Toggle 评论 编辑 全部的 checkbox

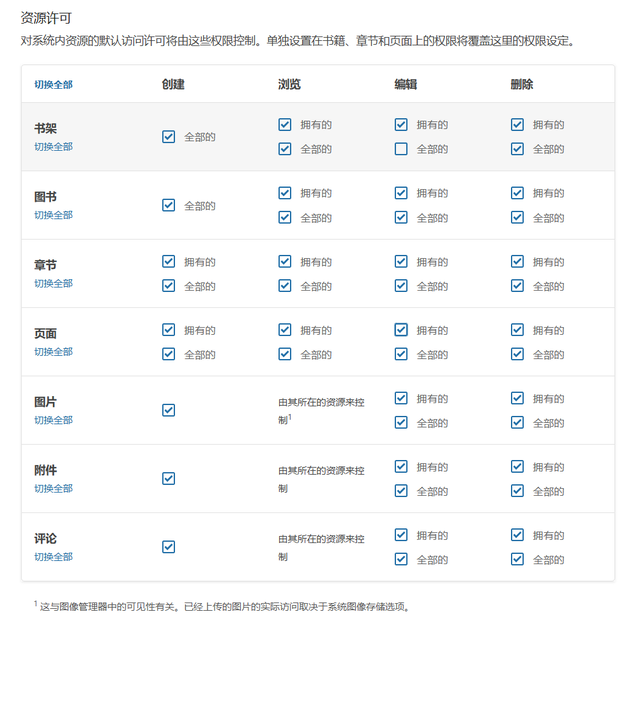click(x=401, y=559)
